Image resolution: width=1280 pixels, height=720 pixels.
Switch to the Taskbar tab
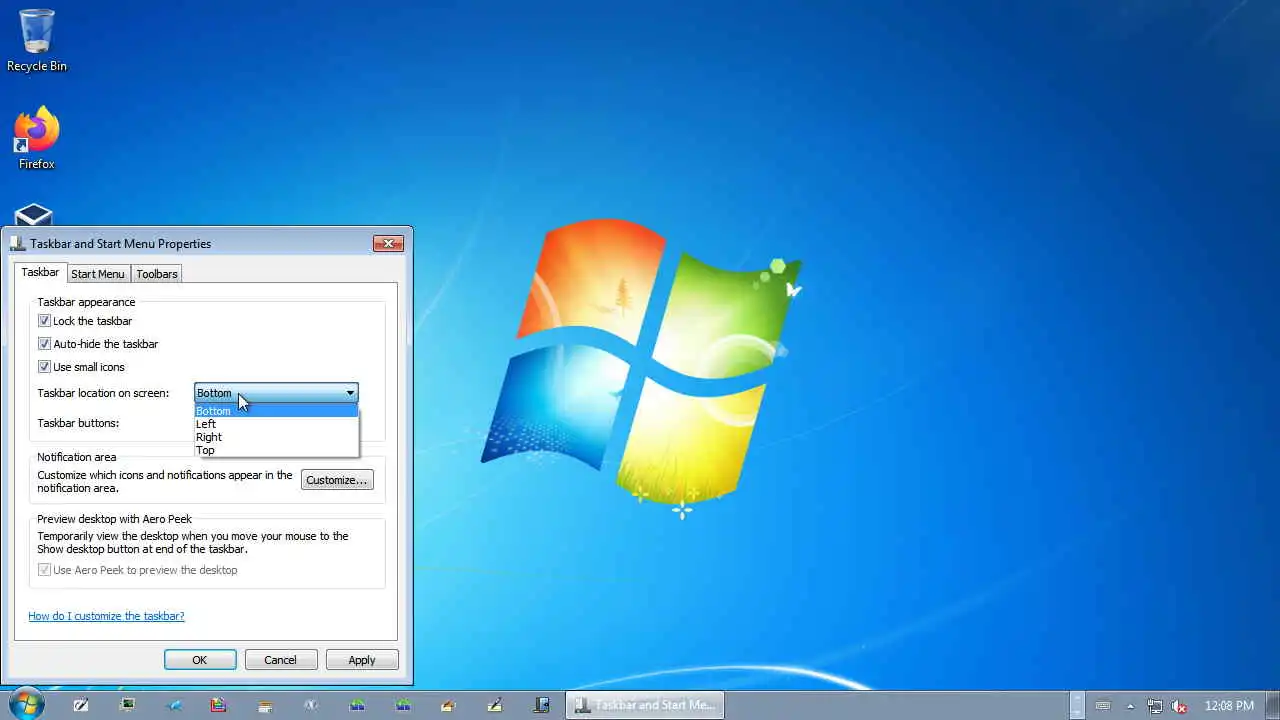40,272
